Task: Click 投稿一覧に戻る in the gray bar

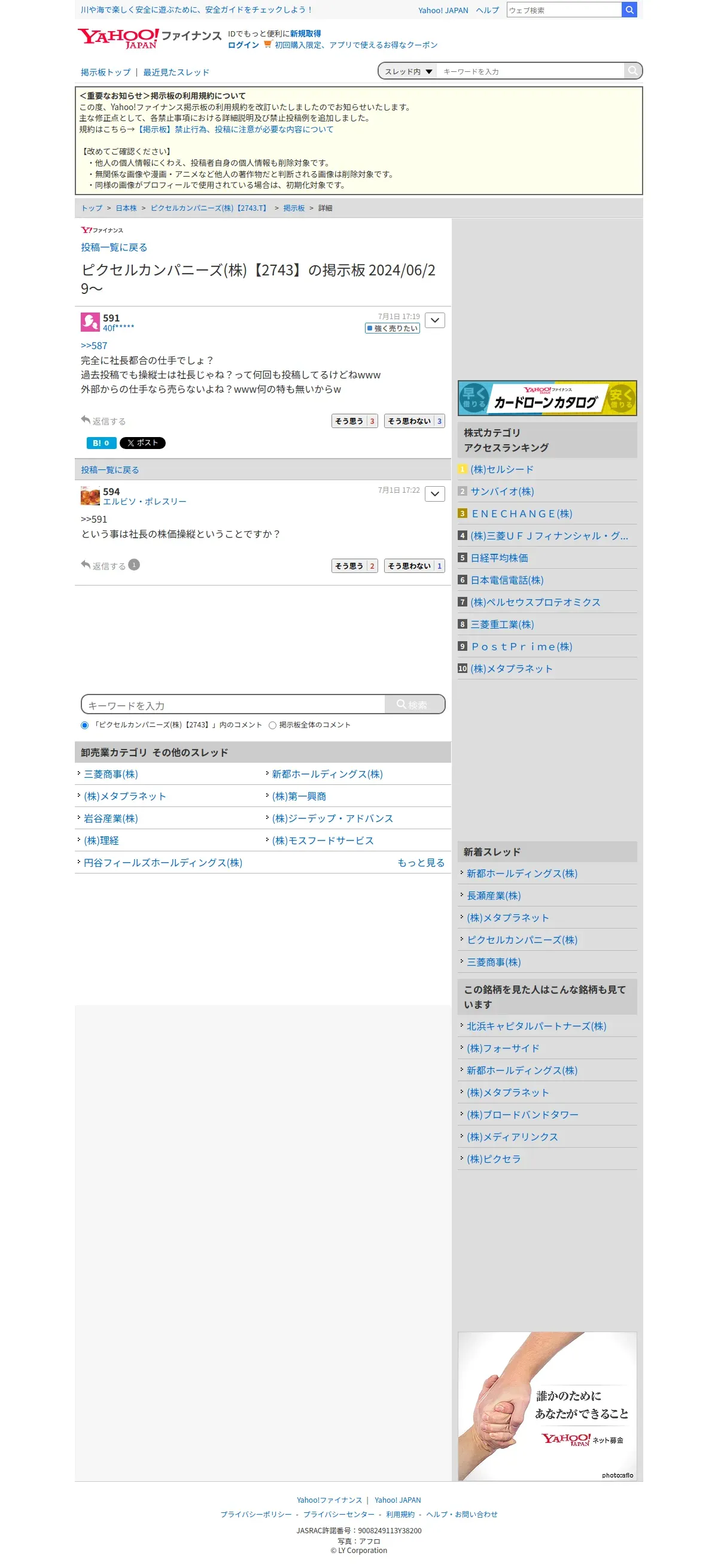Action: [110, 470]
